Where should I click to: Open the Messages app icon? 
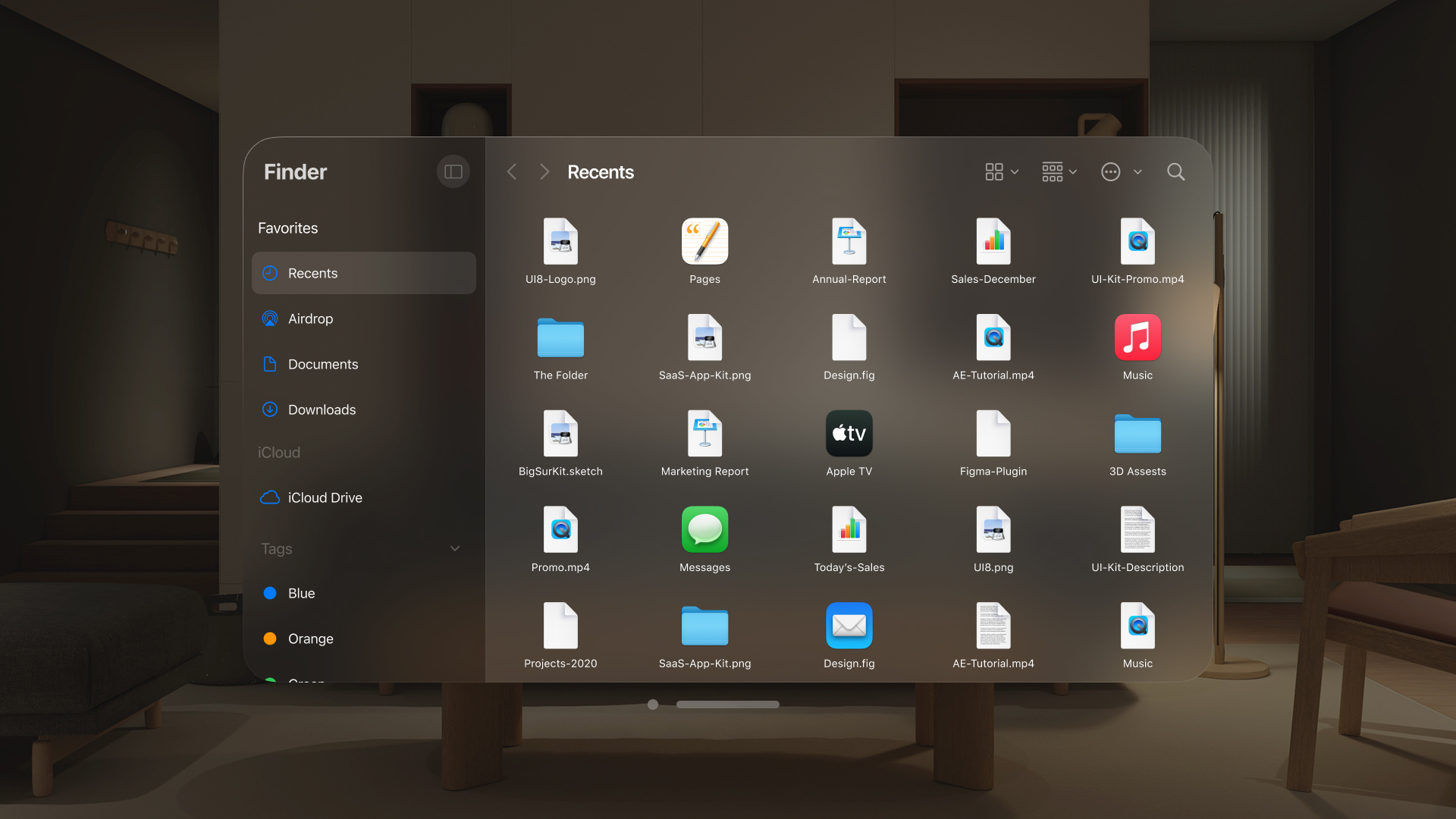tap(704, 530)
